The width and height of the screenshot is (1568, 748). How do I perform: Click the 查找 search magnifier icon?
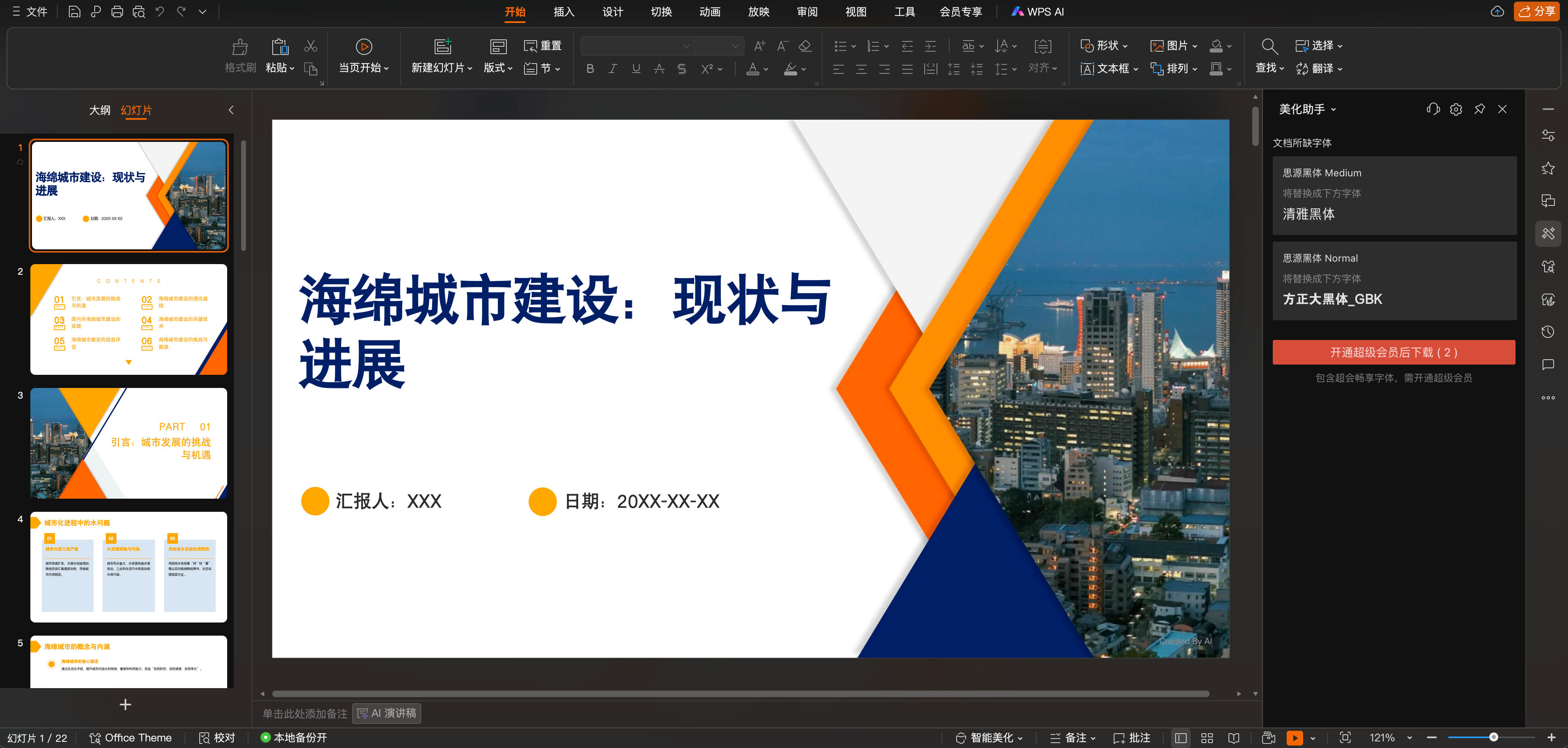point(1269,46)
